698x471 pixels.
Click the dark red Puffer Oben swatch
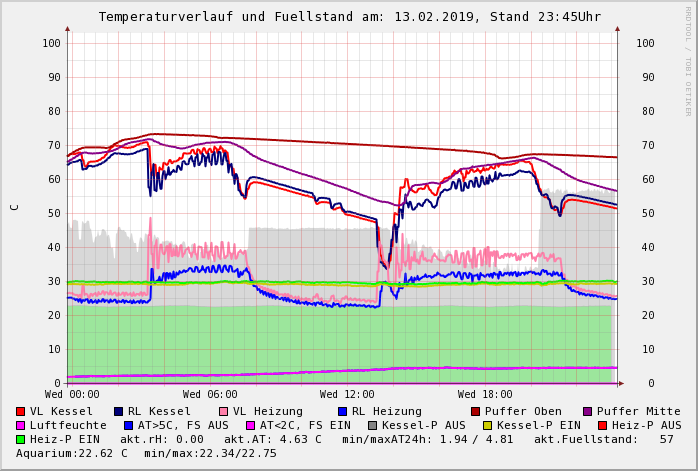pyautogui.click(x=476, y=411)
